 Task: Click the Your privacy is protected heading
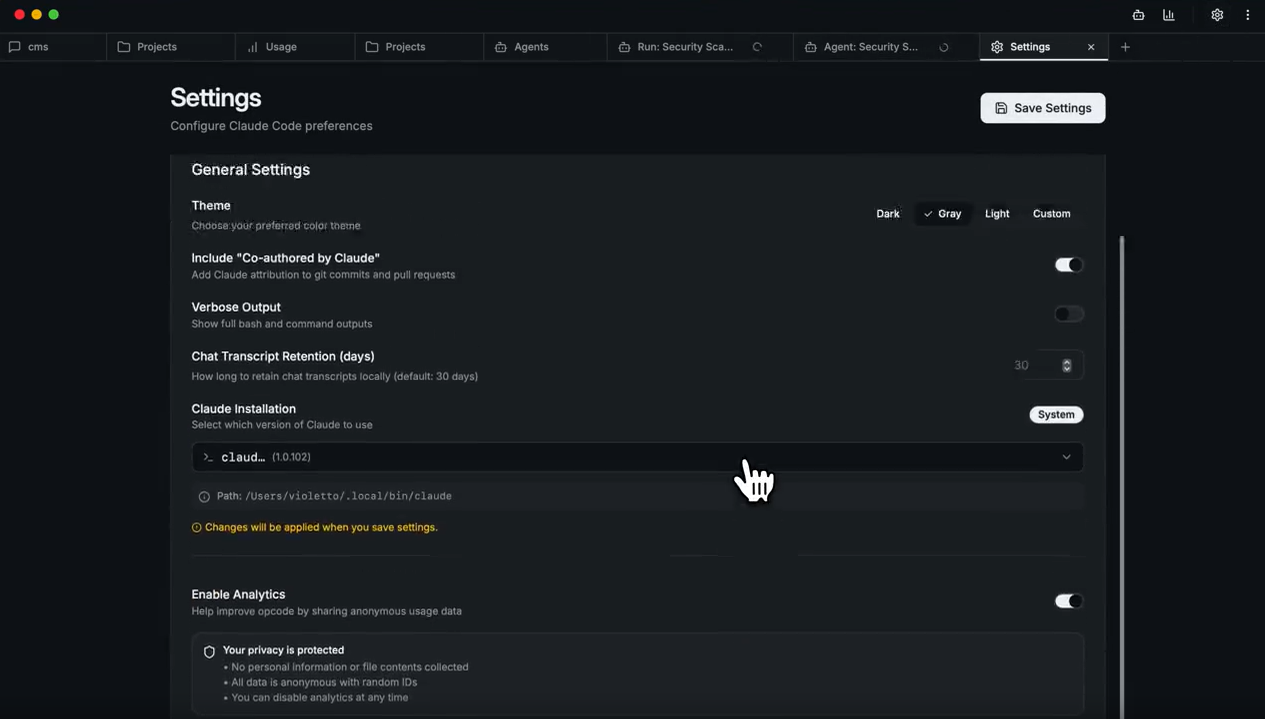(x=283, y=650)
